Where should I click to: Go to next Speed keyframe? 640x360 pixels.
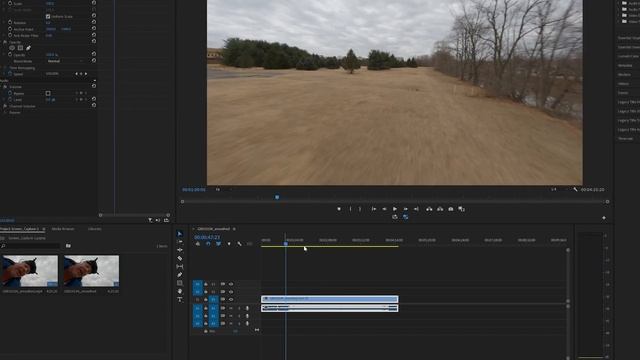click(x=86, y=74)
